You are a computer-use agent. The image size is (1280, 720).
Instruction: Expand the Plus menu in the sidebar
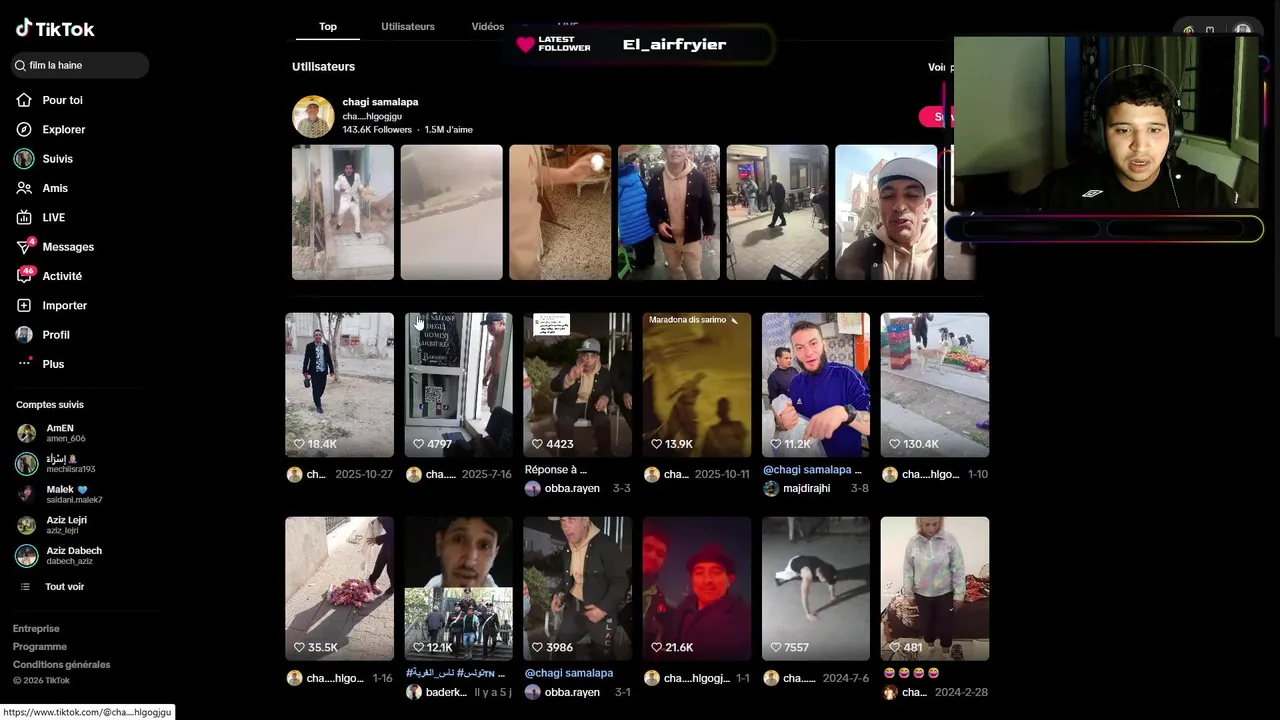(x=53, y=364)
